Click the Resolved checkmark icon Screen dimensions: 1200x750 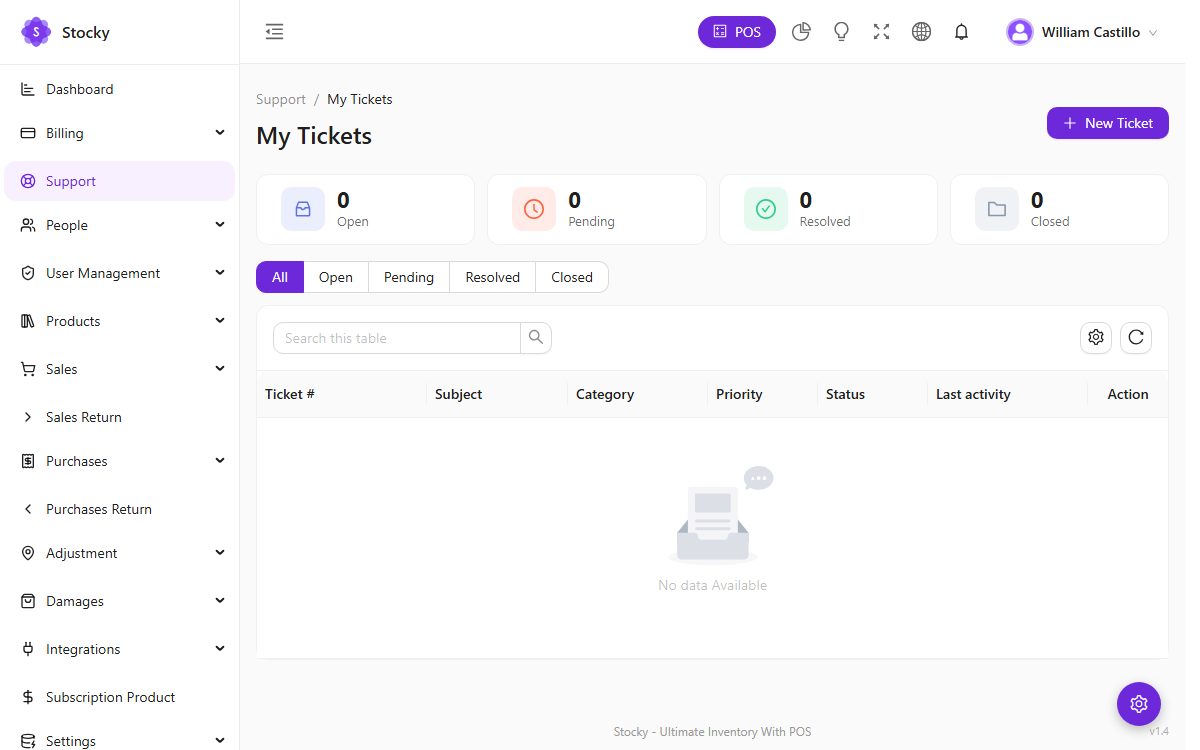(766, 209)
